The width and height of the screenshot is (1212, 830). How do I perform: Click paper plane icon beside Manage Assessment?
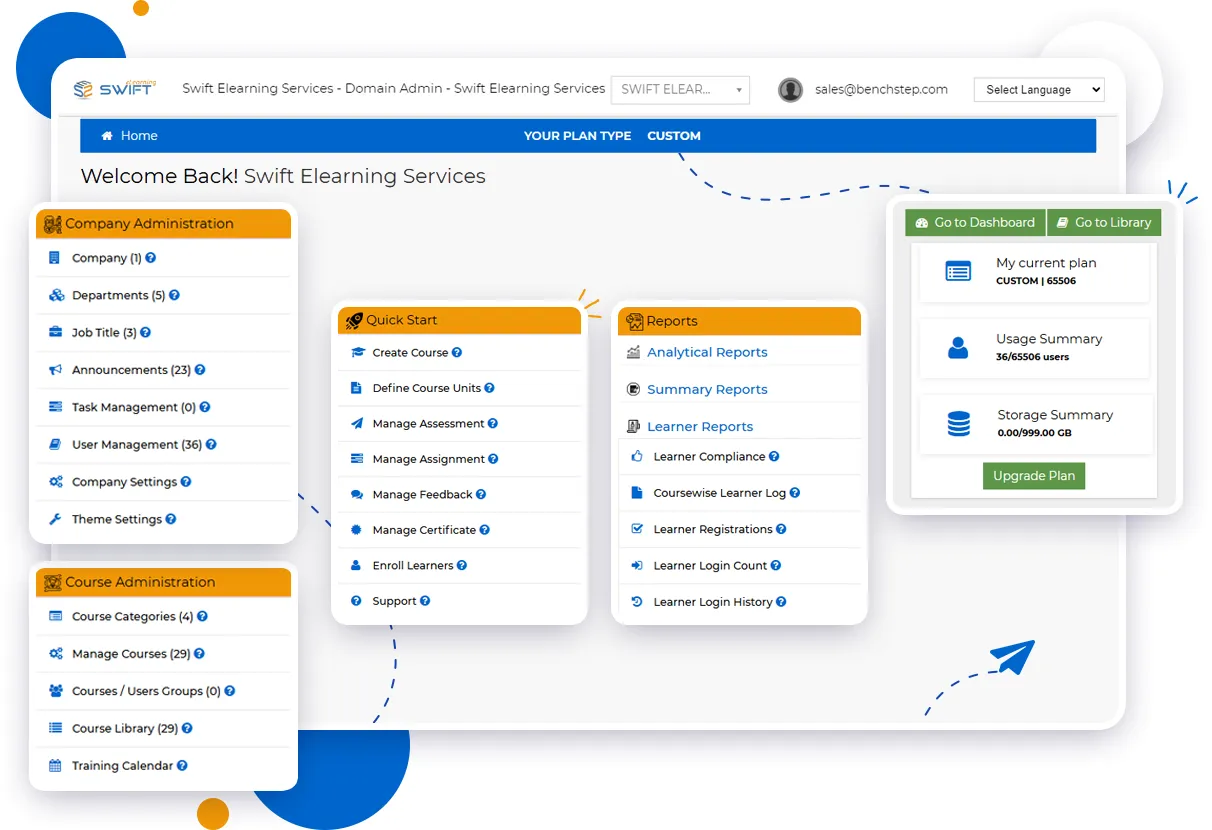(x=357, y=423)
